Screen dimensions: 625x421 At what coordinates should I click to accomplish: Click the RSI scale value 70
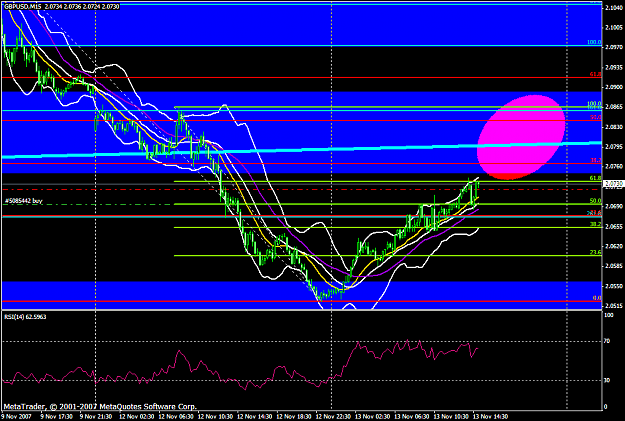[x=607, y=341]
